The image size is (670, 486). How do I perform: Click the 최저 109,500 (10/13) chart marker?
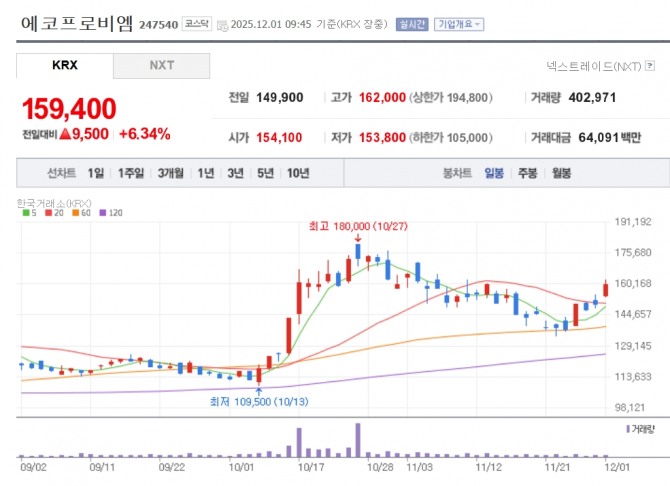point(259,402)
